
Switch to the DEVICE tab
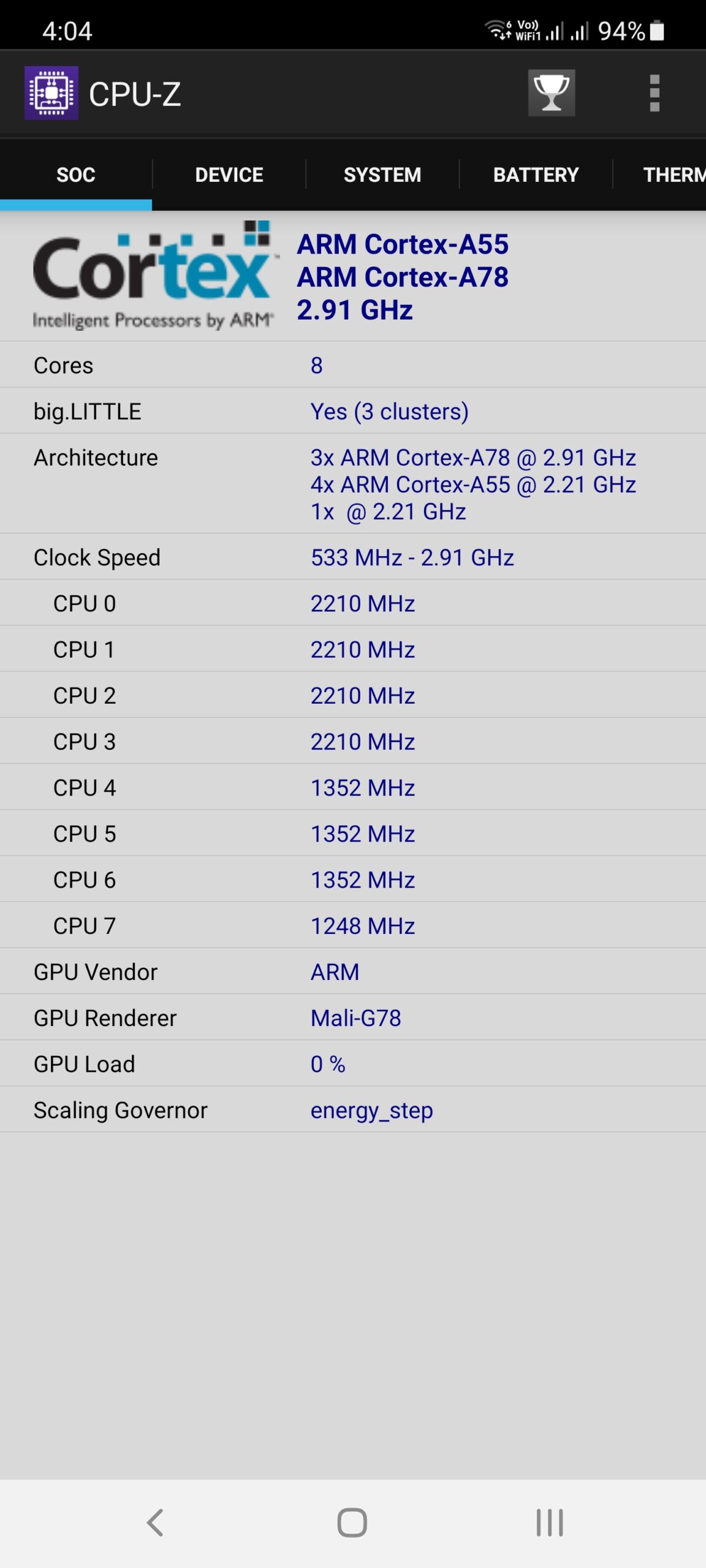pyautogui.click(x=229, y=175)
